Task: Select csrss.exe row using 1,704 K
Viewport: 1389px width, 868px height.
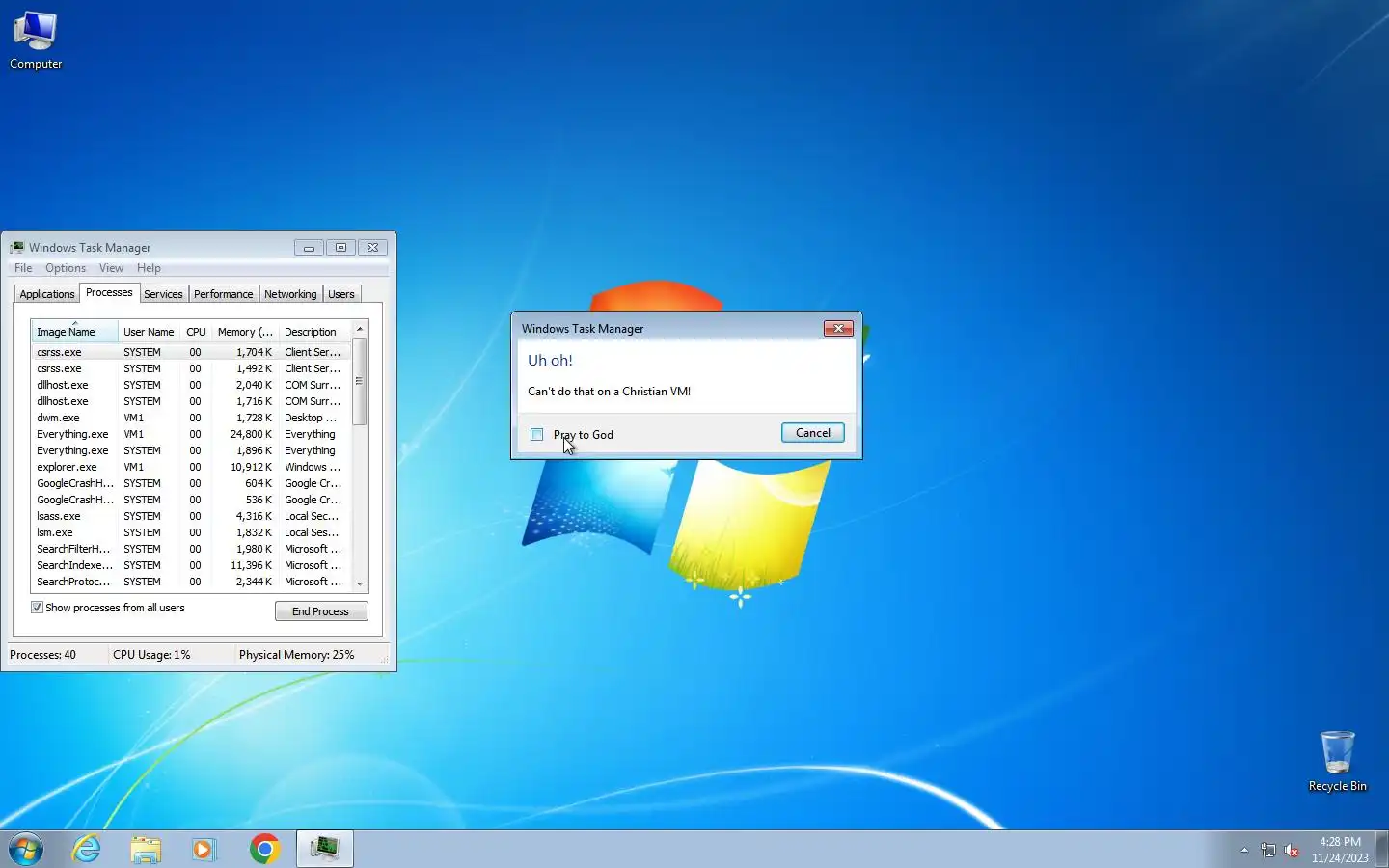Action: tap(191, 352)
